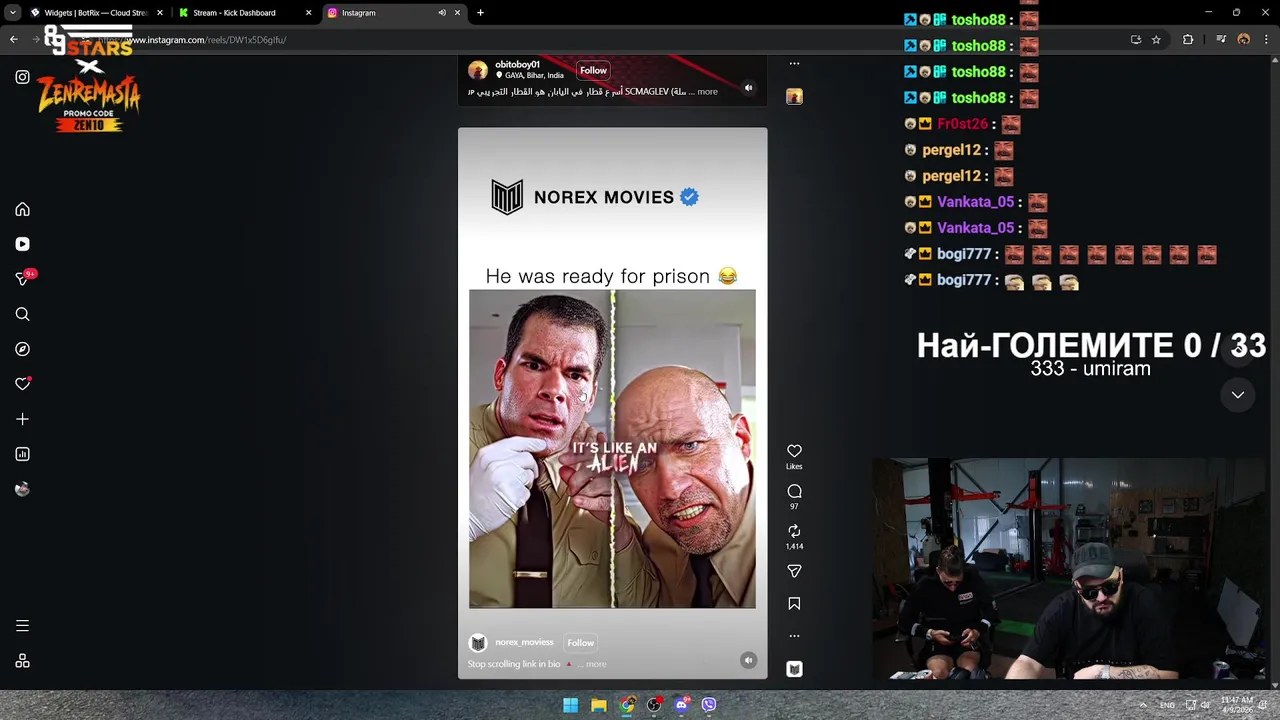This screenshot has width=1280, height=720.
Task: Open the Dashboard chart icon in sidebar
Action: point(22,454)
